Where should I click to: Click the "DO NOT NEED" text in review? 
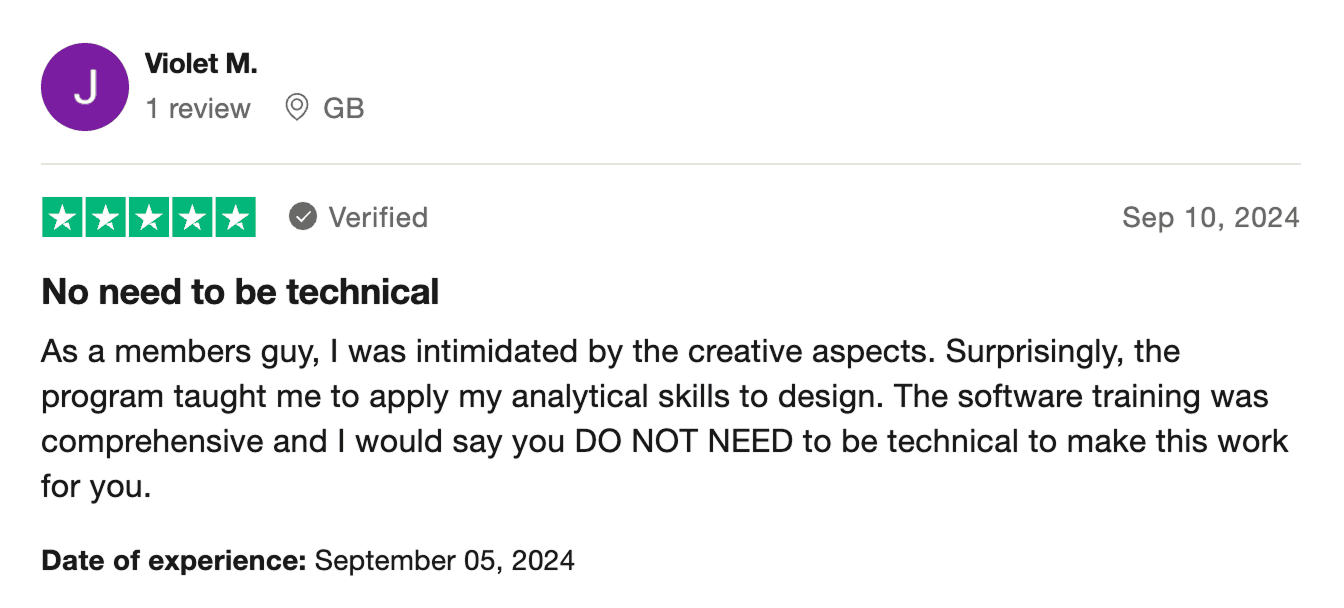click(684, 441)
